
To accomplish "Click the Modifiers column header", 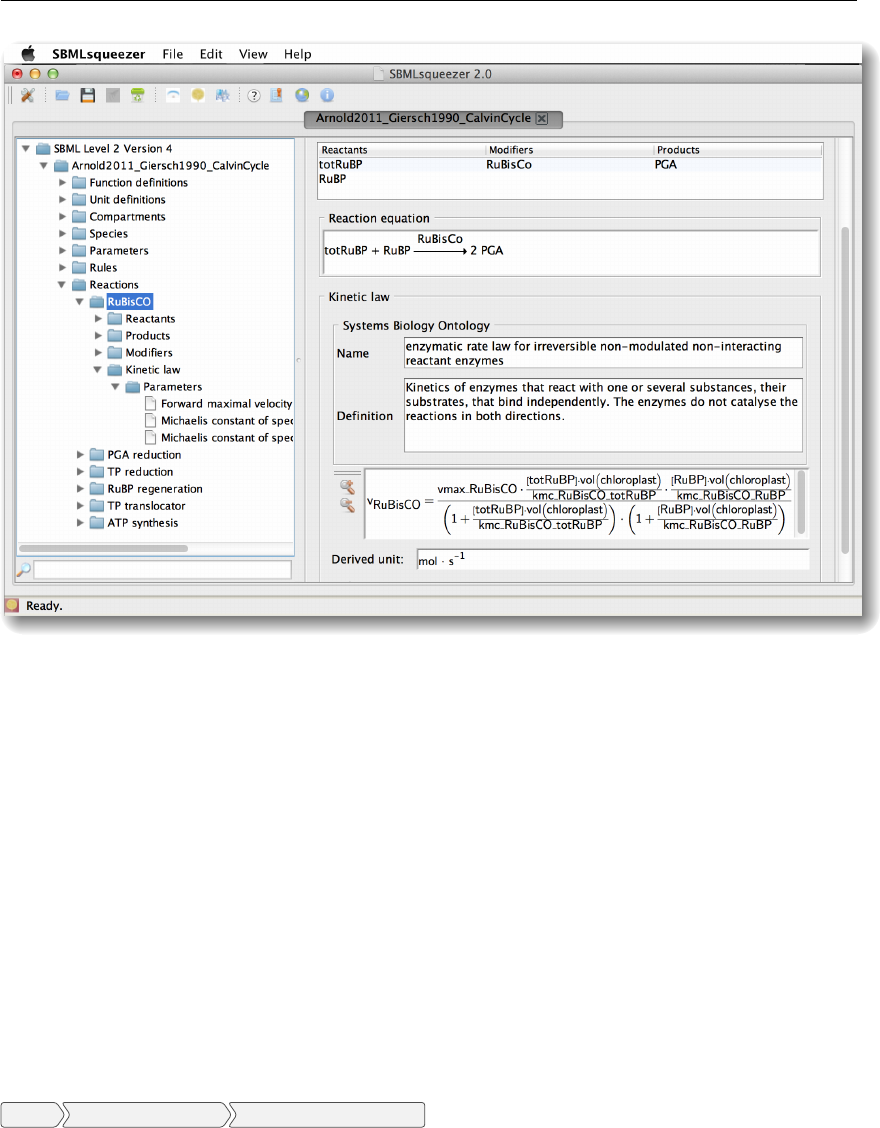I will pyautogui.click(x=569, y=150).
